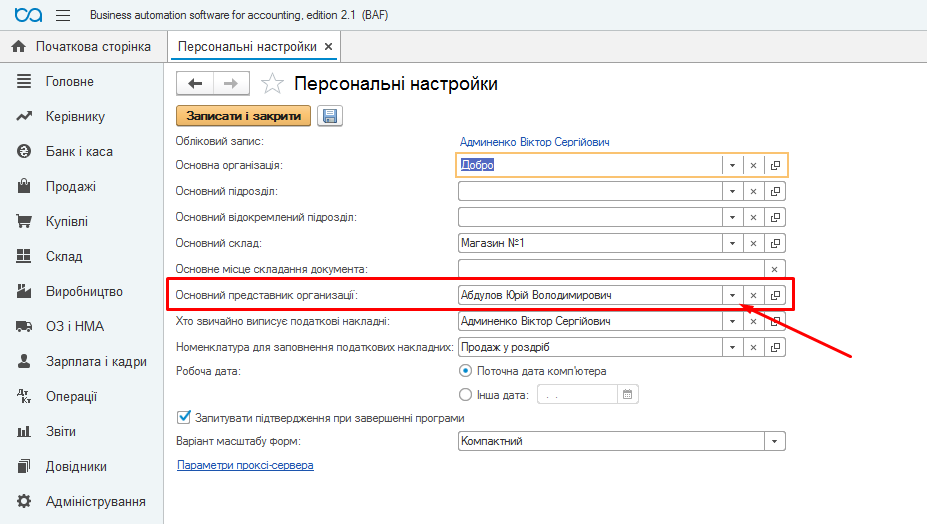The image size is (927, 524).
Task: Toggle Запитувати підтвердження при завершенні програми checkbox
Action: (x=184, y=418)
